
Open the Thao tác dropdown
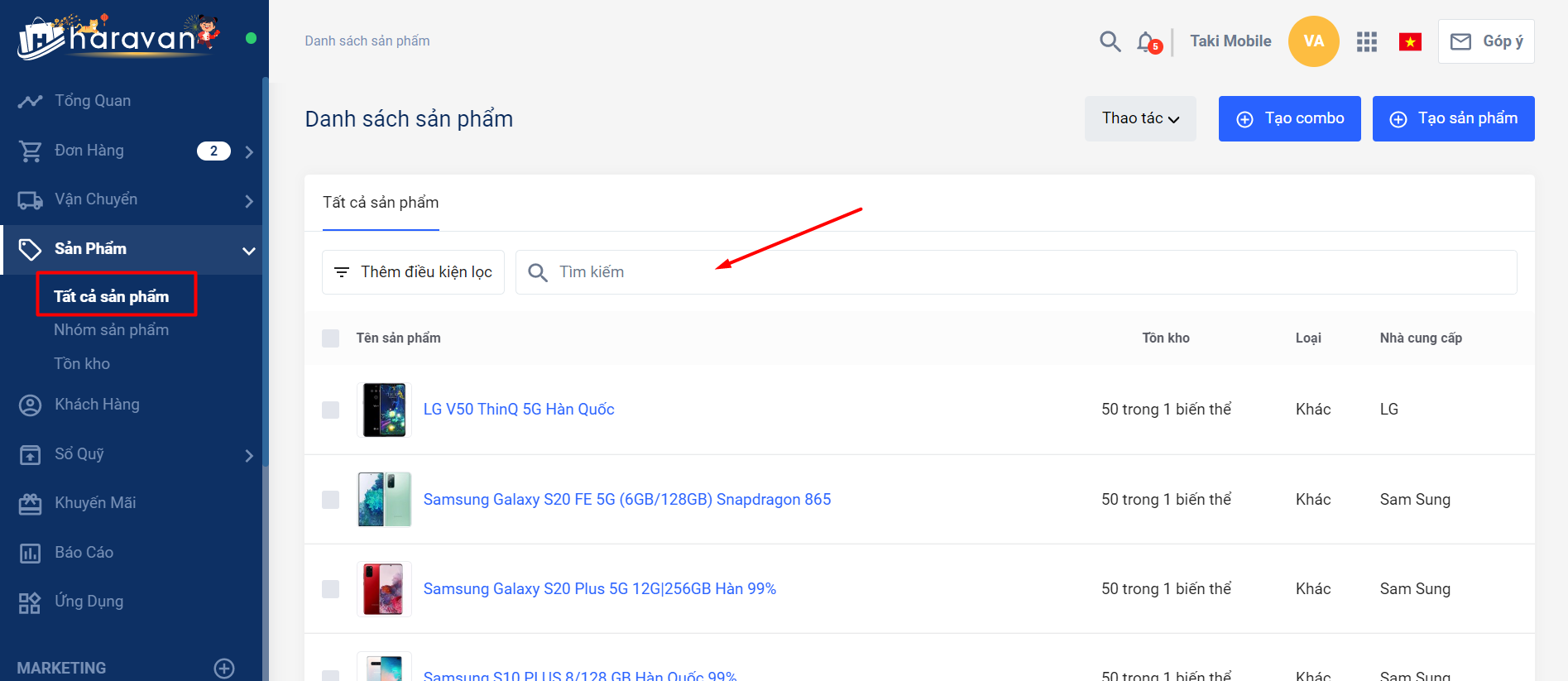[x=1139, y=118]
